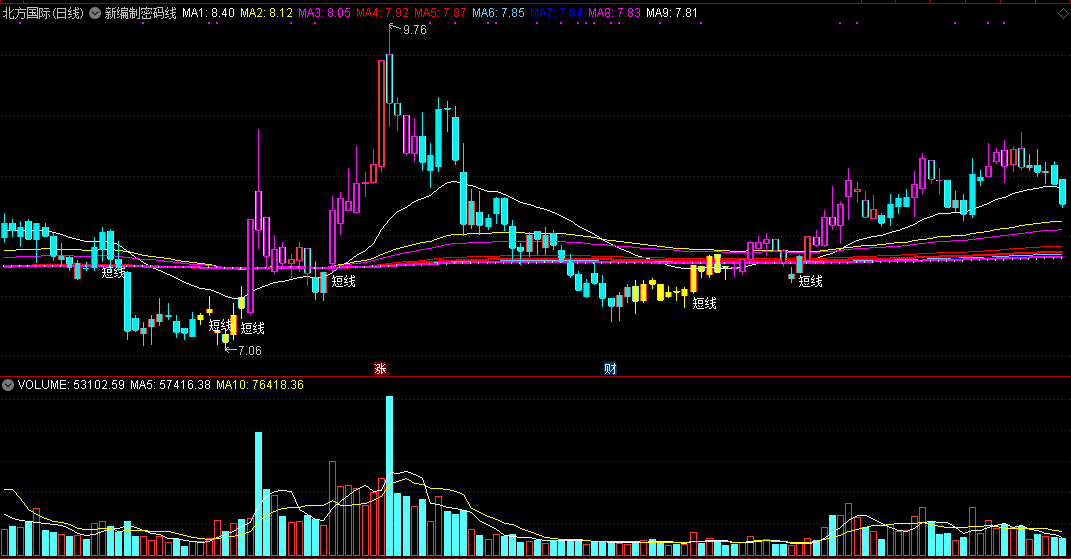Screen dimensions: 1071x559
Task: Select the 北方国际(日线) chart title
Action: [42, 13]
